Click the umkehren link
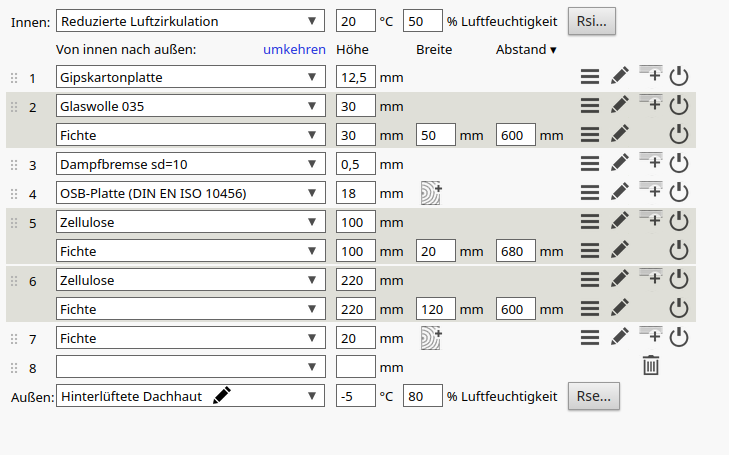This screenshot has height=455, width=729. pos(294,50)
